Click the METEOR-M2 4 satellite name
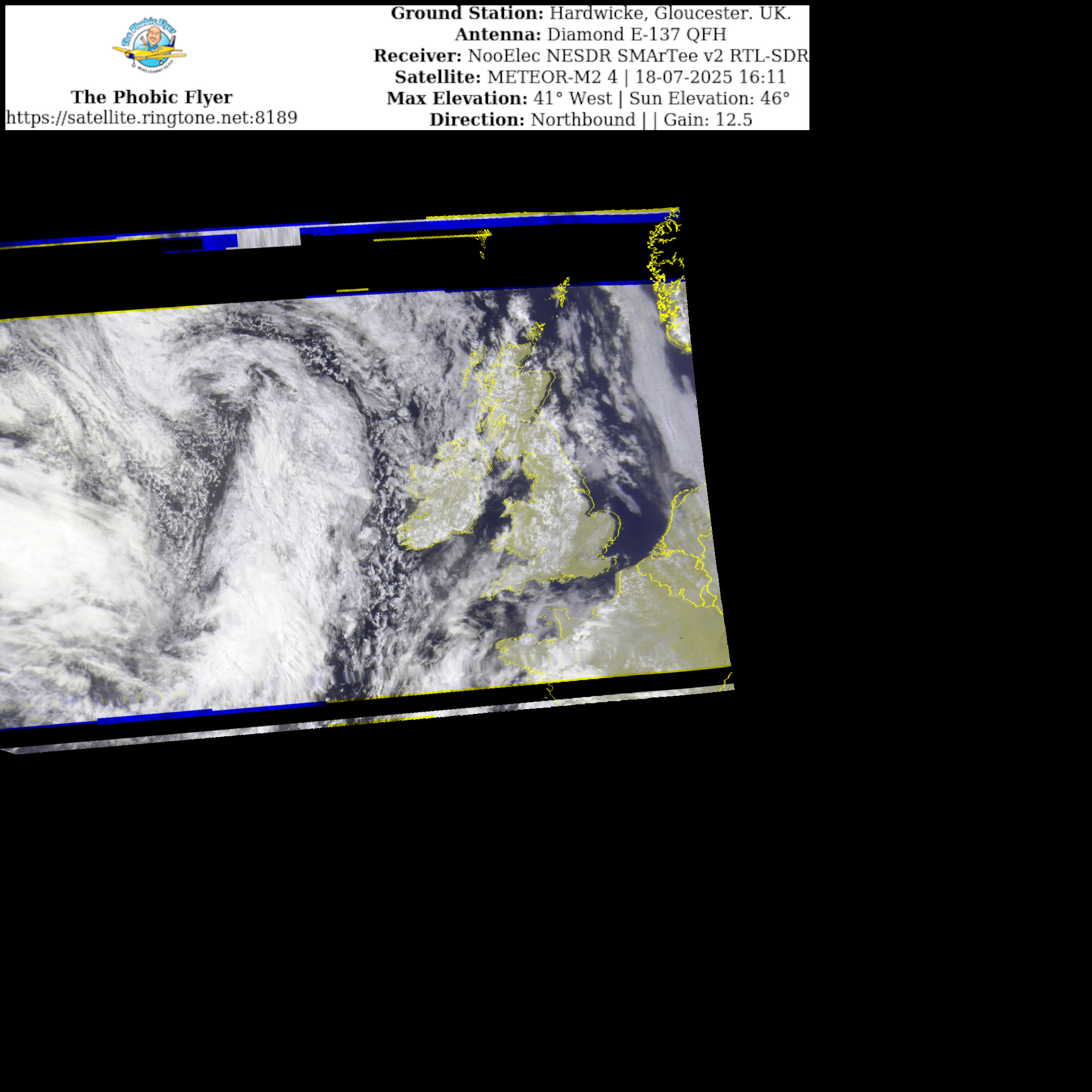Screen dimensions: 1092x1092 click(x=552, y=77)
